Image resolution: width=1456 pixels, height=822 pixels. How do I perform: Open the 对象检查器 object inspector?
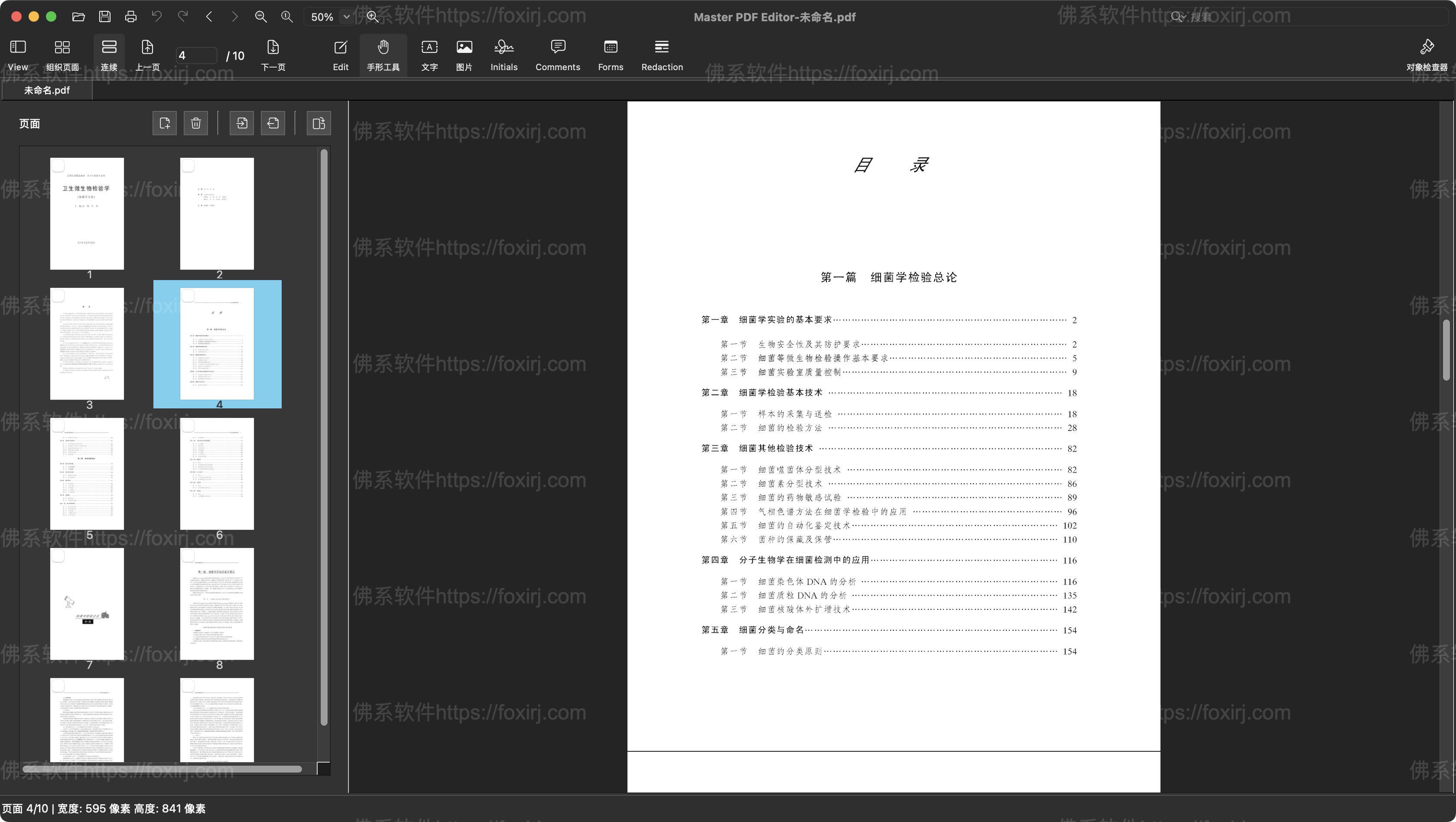(x=1428, y=54)
